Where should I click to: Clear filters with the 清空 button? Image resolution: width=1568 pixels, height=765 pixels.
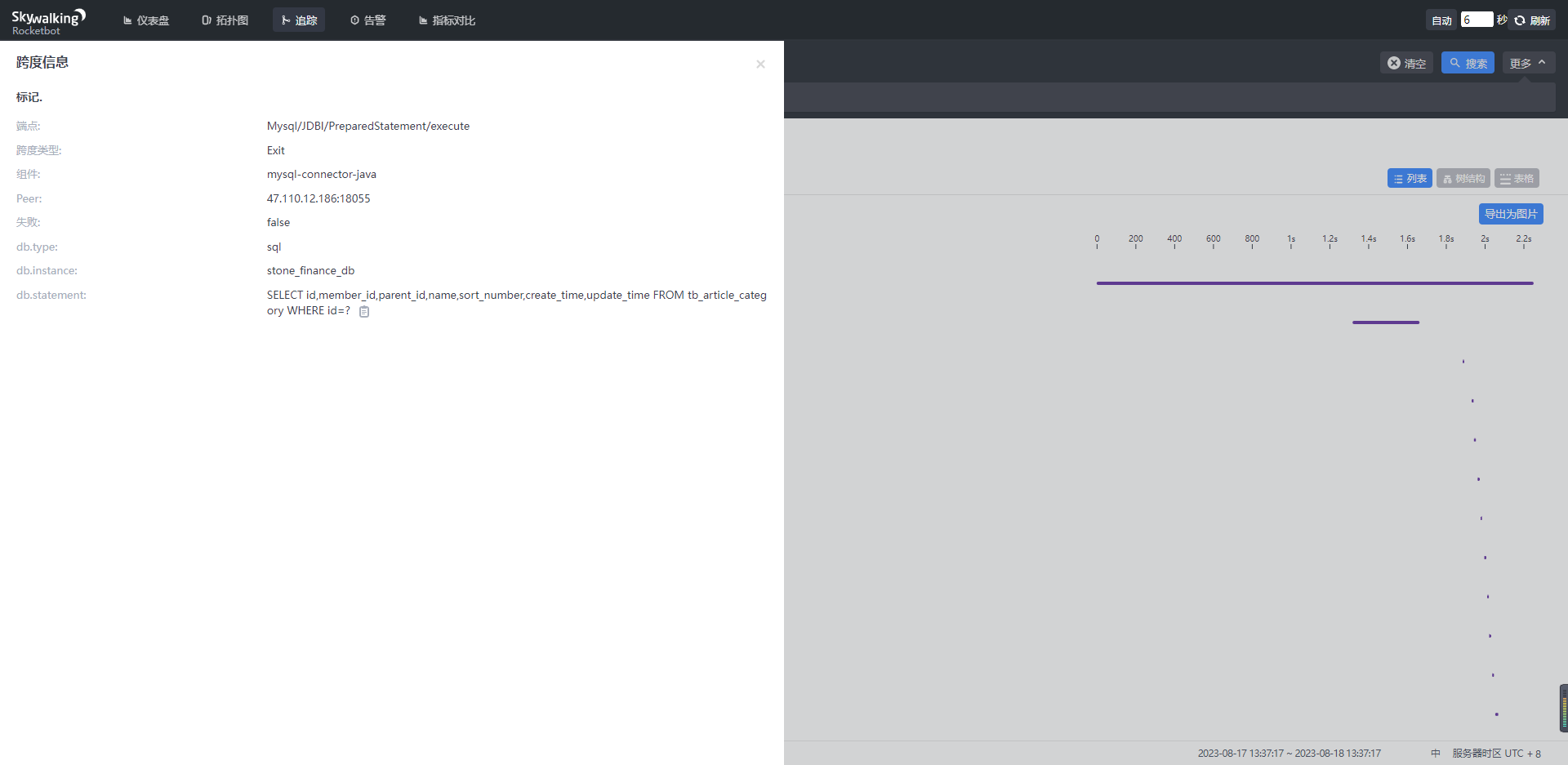coord(1406,63)
